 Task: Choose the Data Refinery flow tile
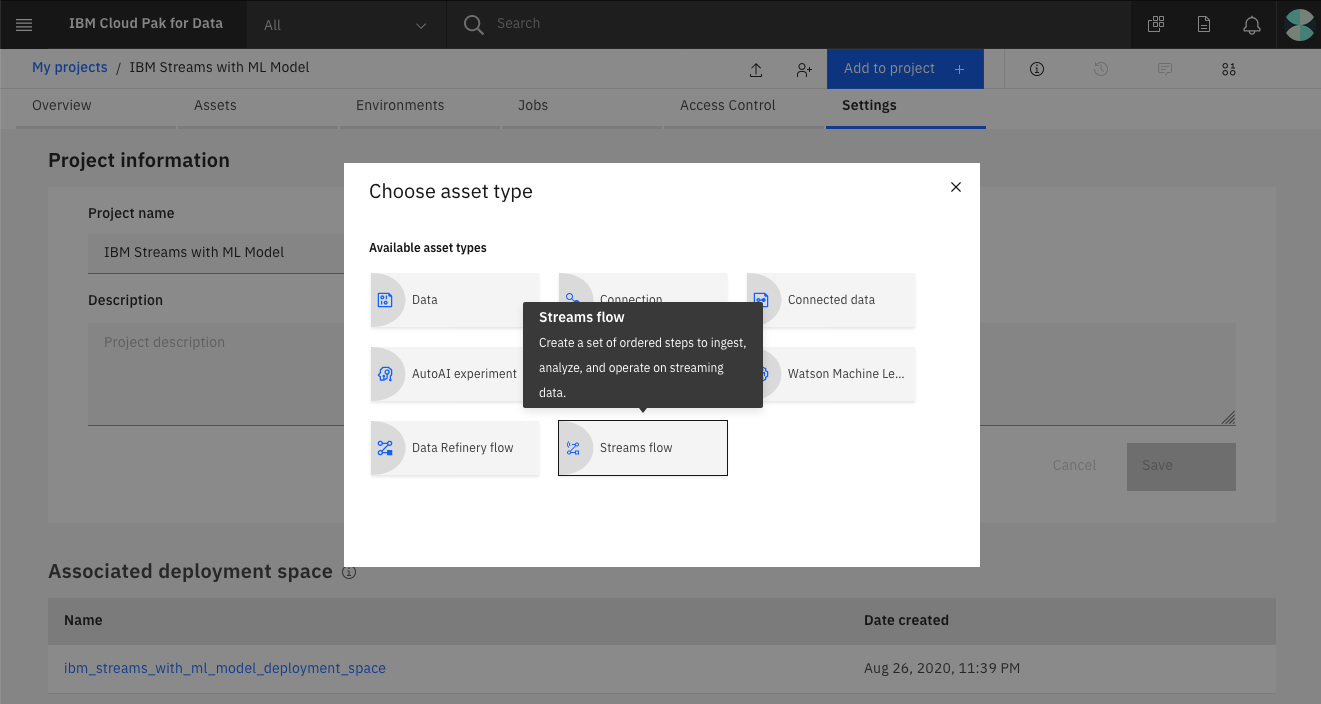click(455, 448)
